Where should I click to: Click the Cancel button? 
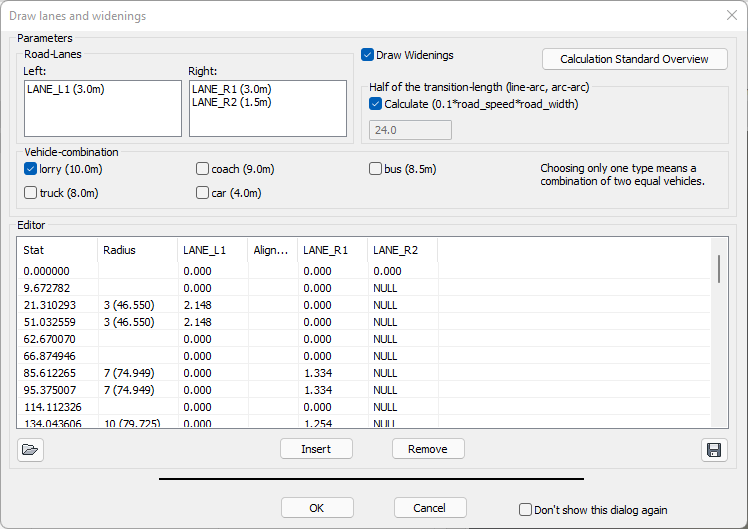[x=430, y=508]
